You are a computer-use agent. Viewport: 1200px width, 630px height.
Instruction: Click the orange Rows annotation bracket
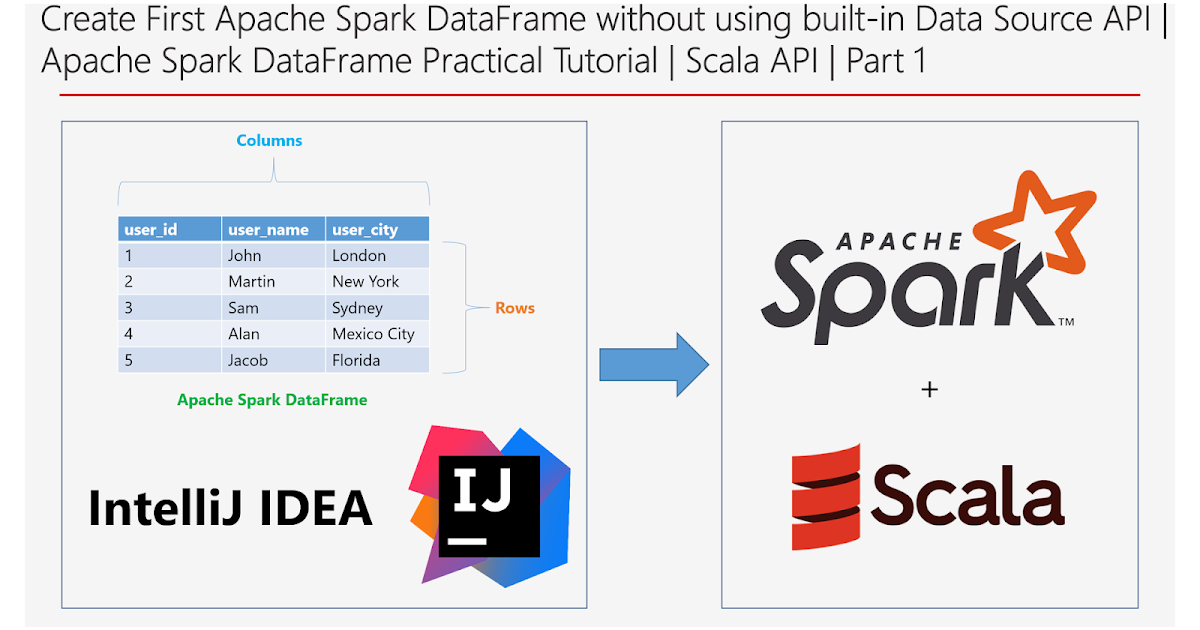(514, 308)
